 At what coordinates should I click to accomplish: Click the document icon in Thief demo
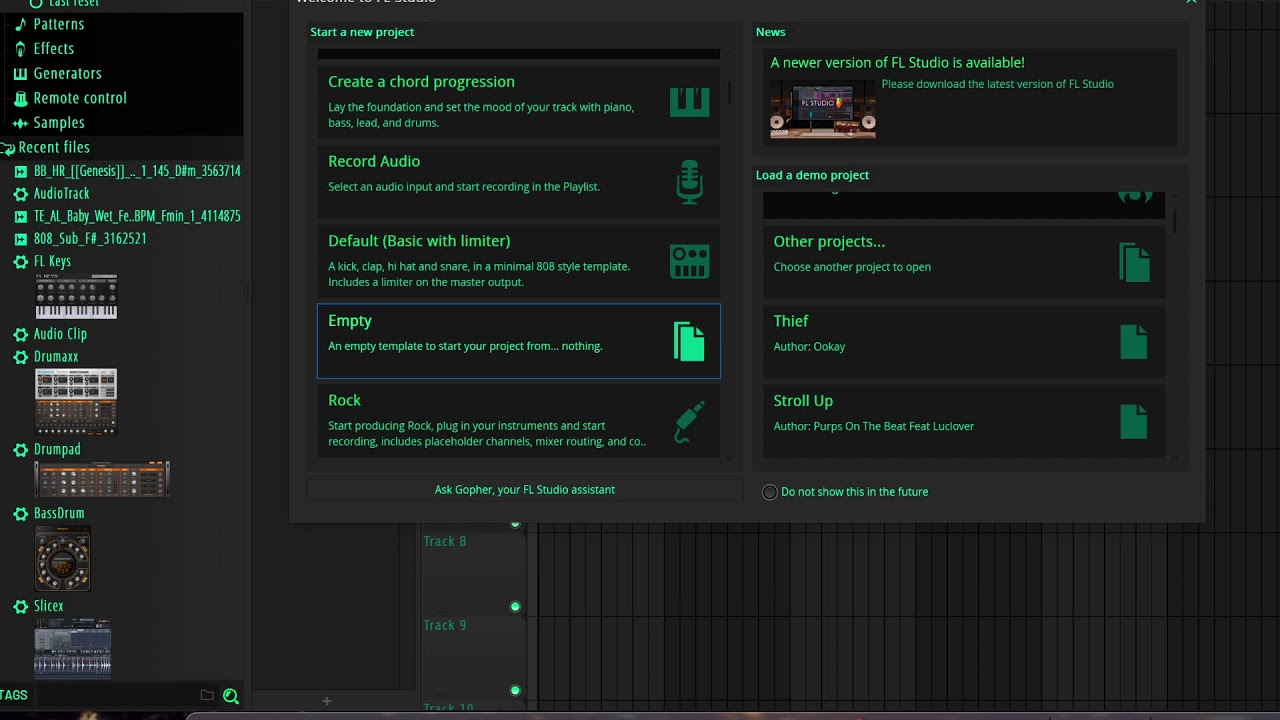[x=1134, y=342]
